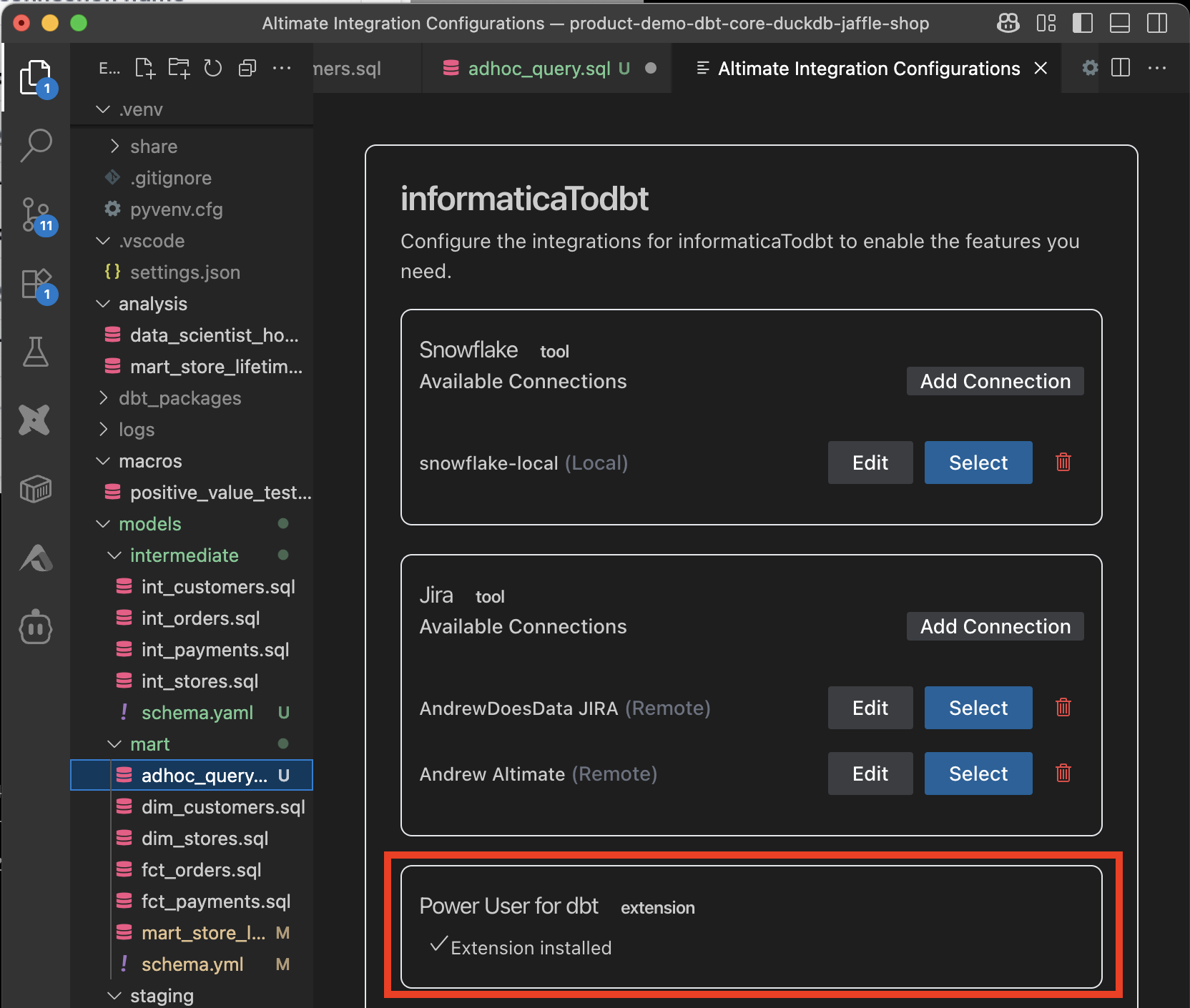This screenshot has height=1008, width=1190.
Task: Collapse the macros folder
Action: coord(192,461)
